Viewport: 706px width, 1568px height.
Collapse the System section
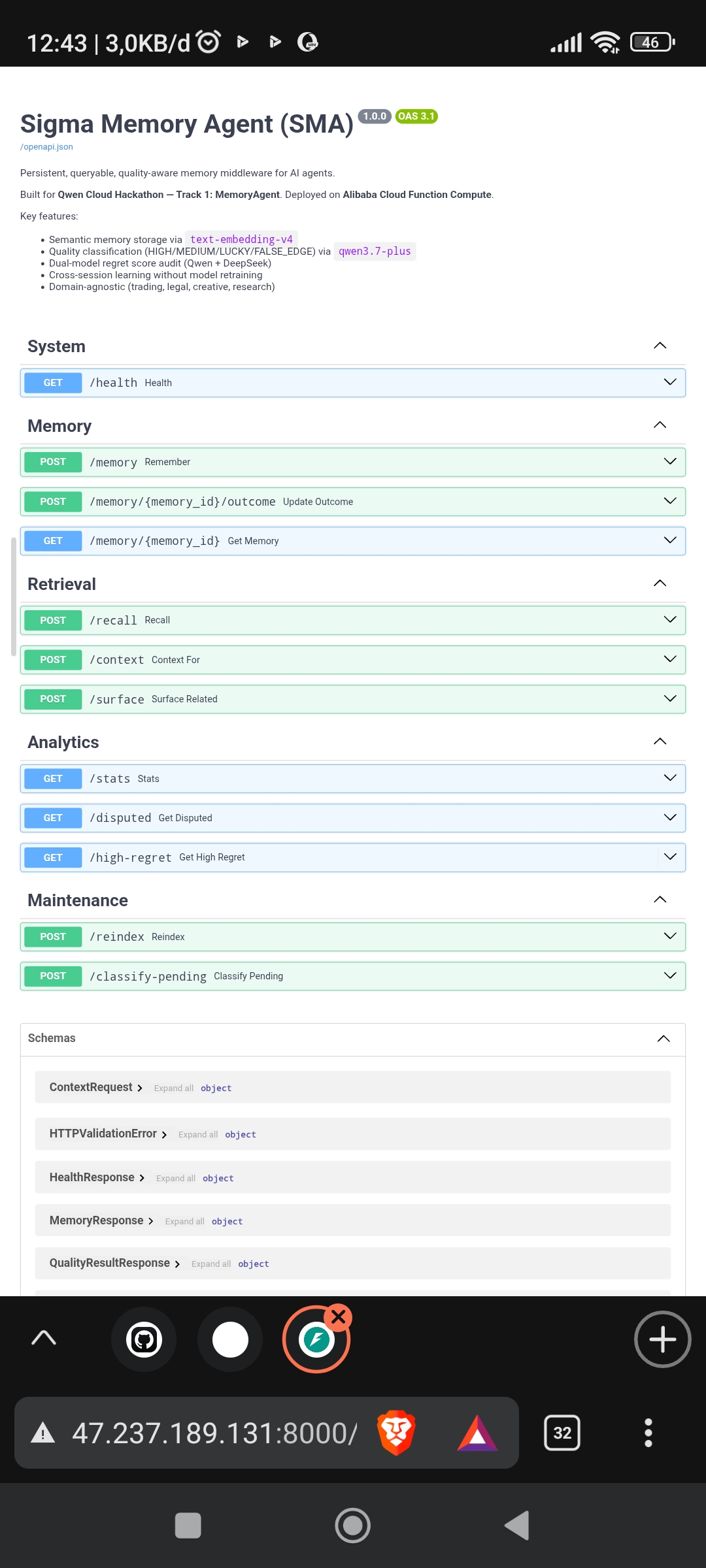(660, 346)
